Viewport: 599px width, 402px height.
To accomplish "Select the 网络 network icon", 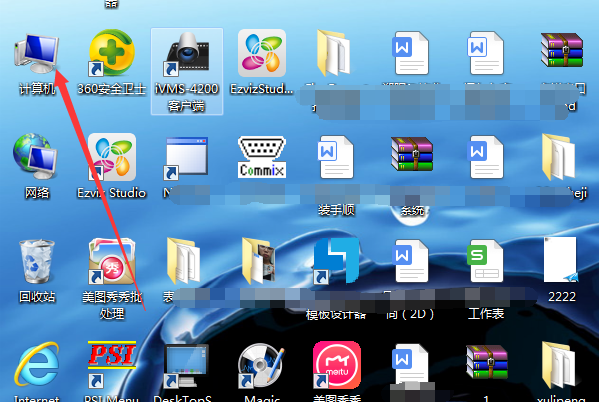I will (36, 157).
